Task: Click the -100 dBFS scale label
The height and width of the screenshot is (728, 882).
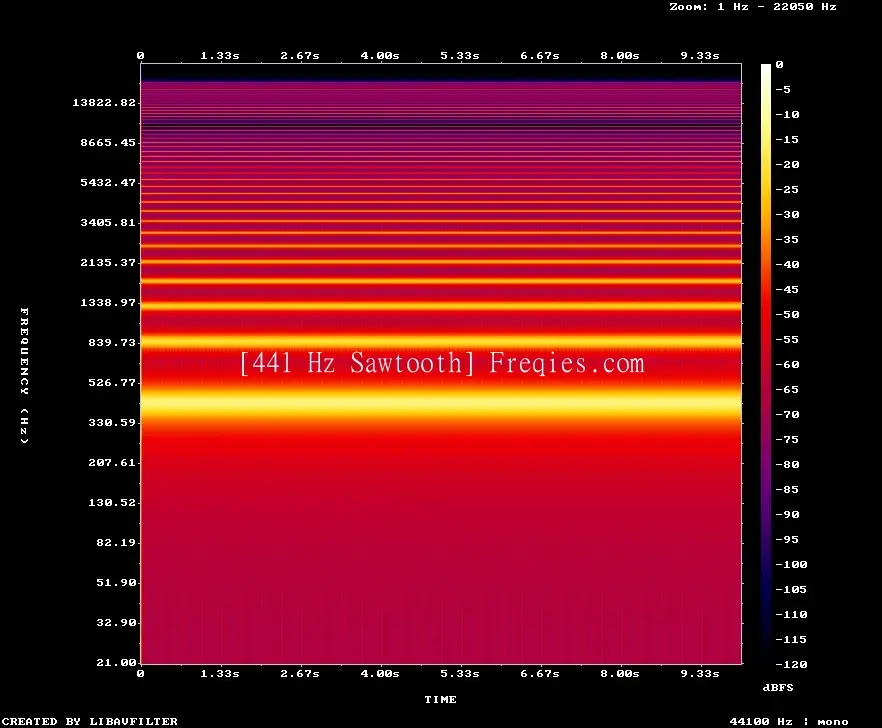Action: point(791,564)
